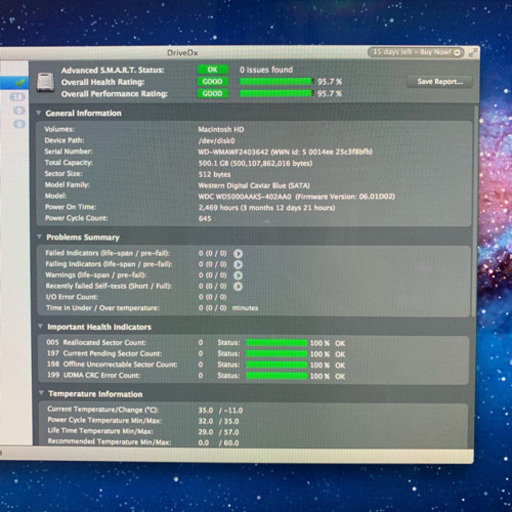Click the Current Pending Sector Count status bar

coord(276,354)
